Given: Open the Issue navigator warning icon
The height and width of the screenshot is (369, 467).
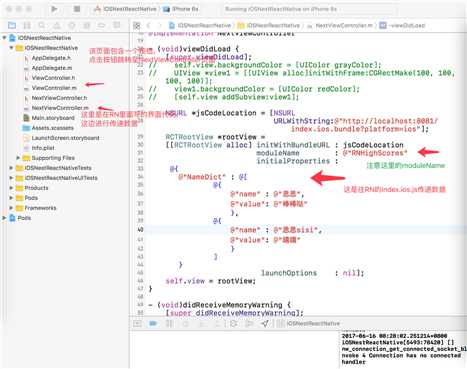Looking at the screenshot, I should (57, 25).
